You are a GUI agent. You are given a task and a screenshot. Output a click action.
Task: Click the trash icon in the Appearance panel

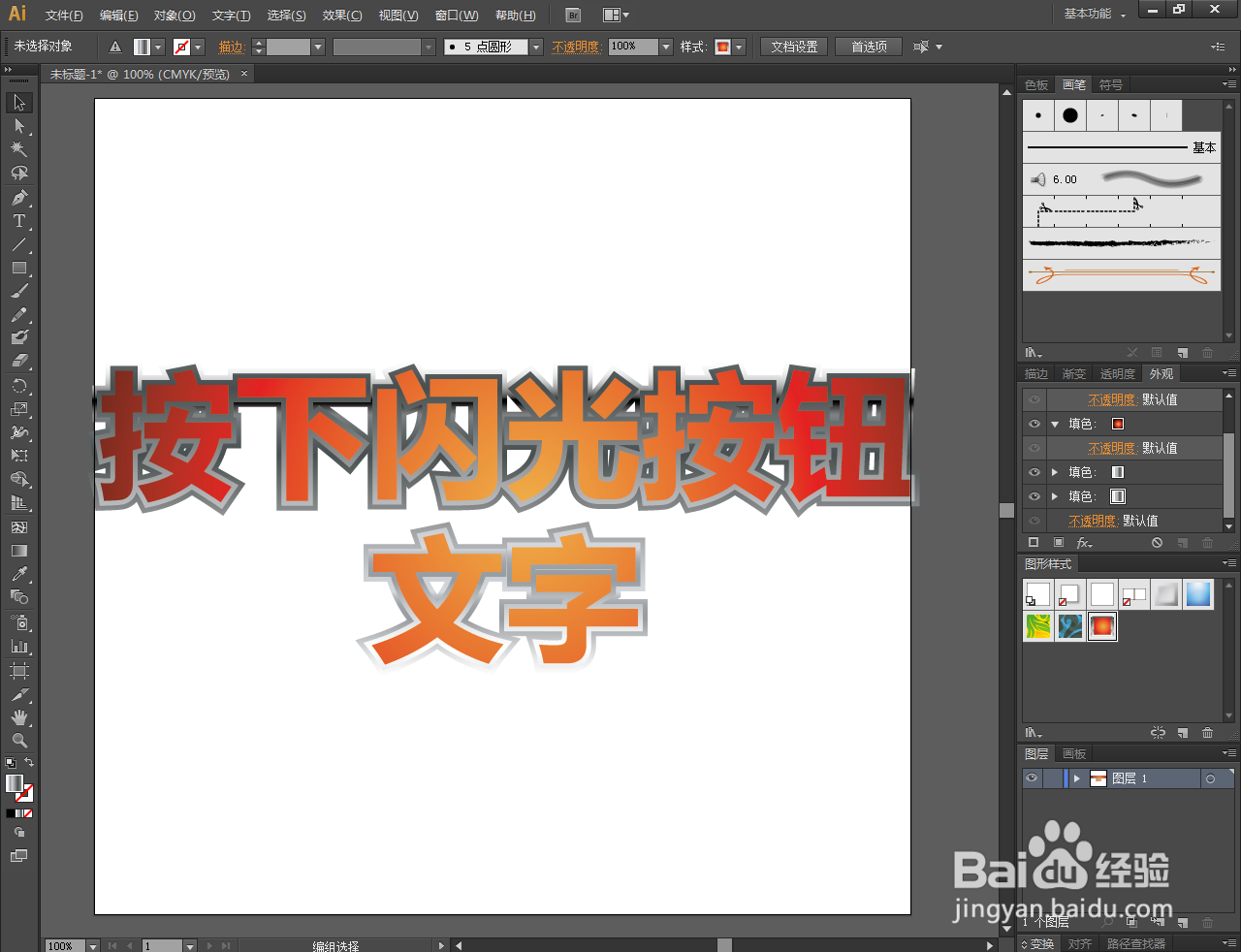click(1206, 542)
